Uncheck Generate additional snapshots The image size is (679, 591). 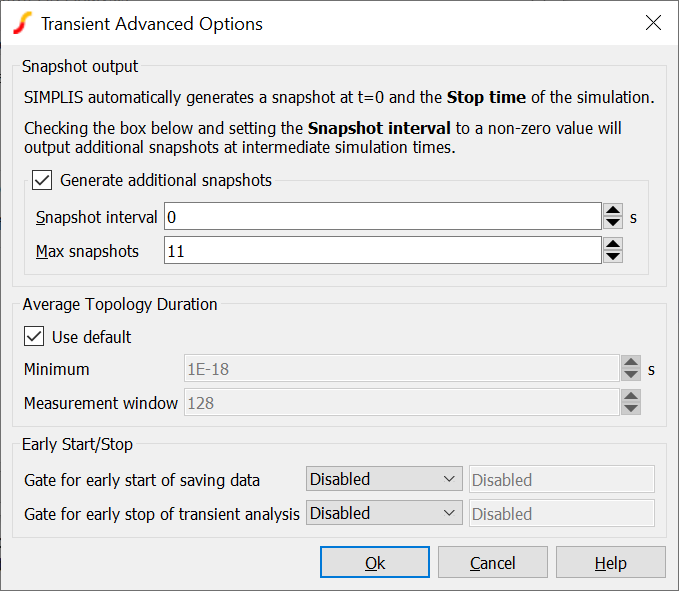coord(42,181)
